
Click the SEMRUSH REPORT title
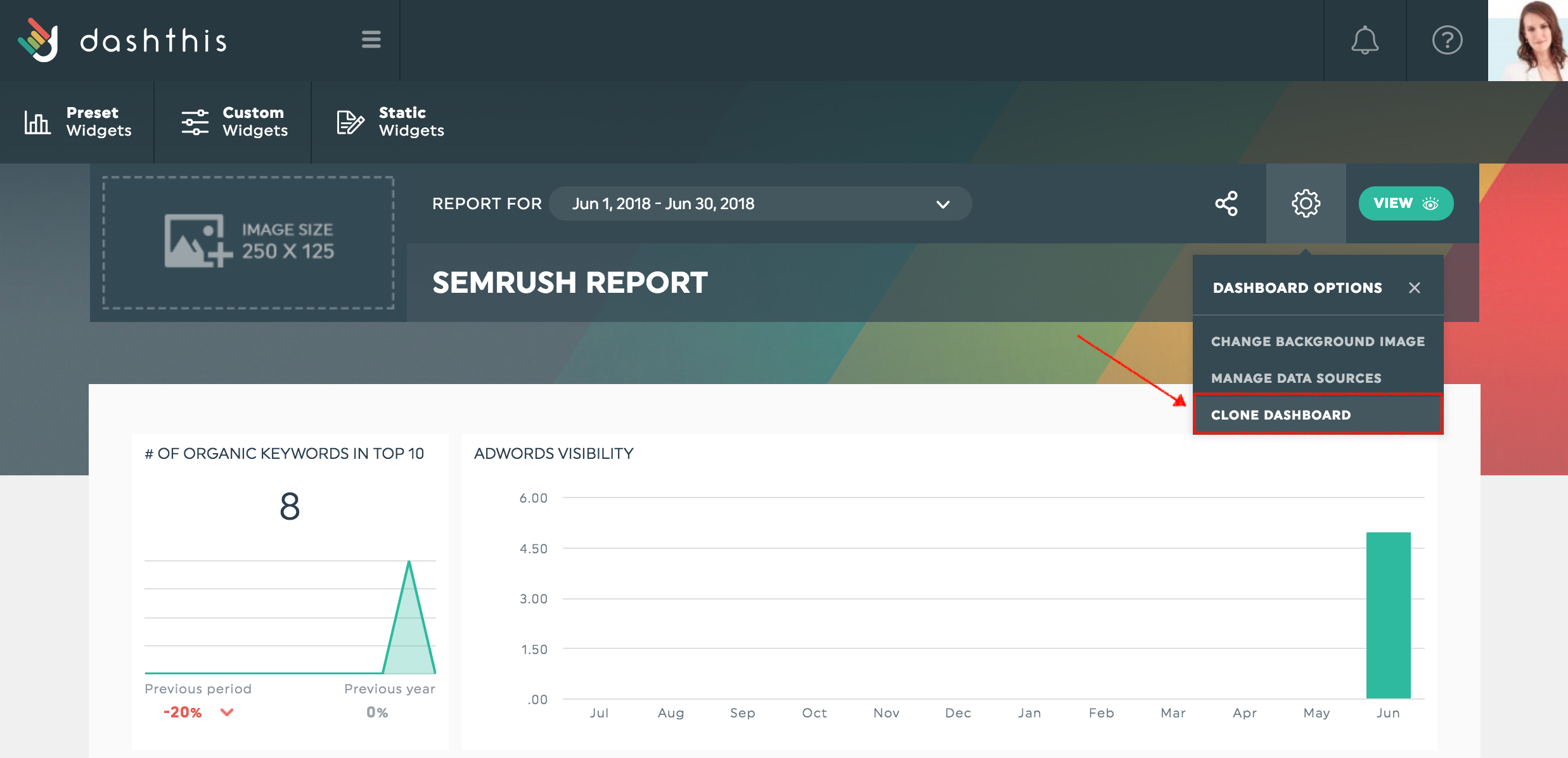(570, 283)
